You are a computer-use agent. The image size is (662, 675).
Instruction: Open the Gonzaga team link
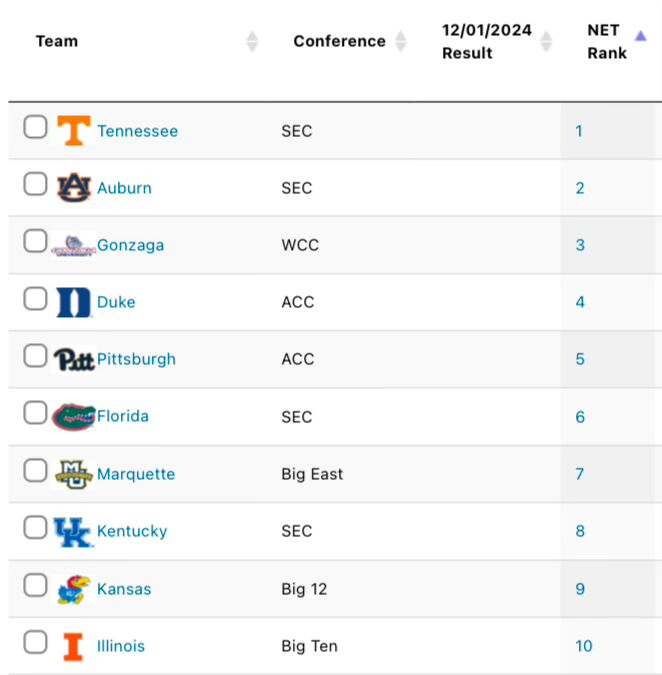point(130,245)
